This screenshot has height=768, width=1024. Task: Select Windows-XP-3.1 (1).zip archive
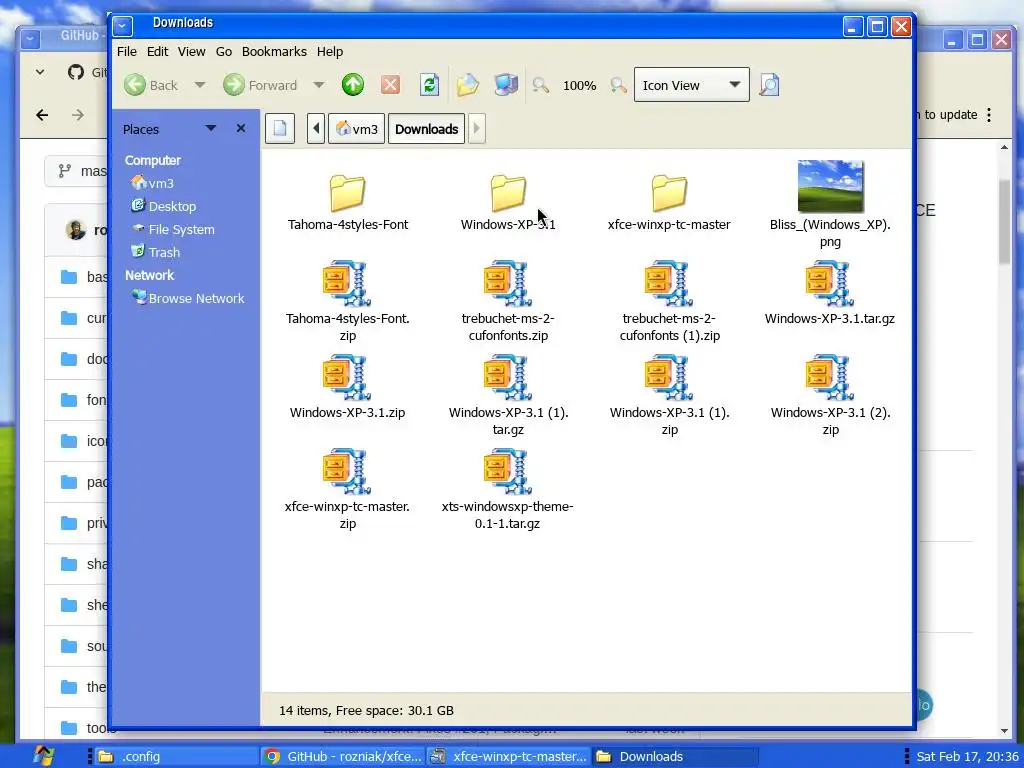[669, 396]
